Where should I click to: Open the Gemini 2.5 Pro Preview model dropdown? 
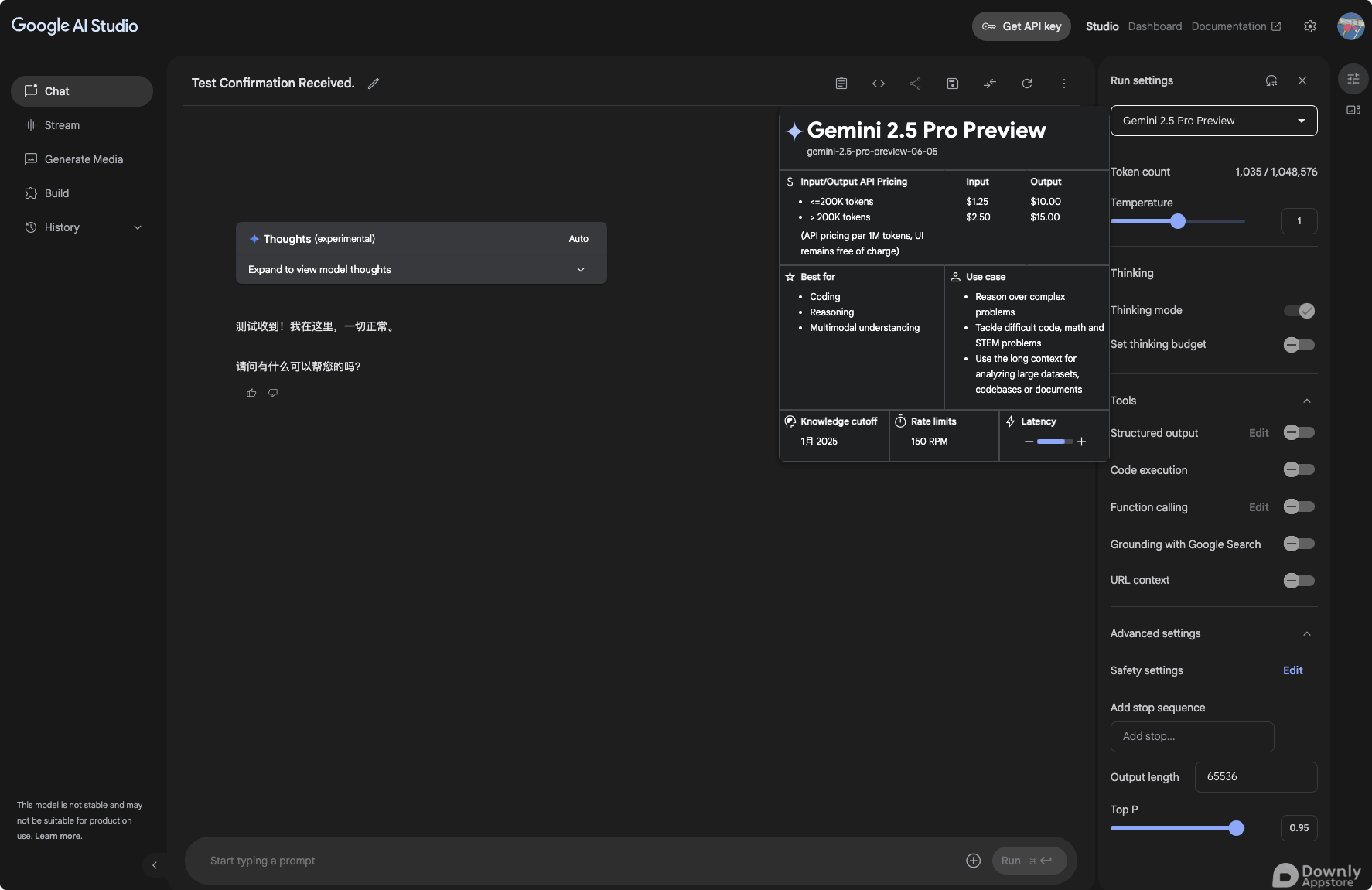[x=1214, y=121]
